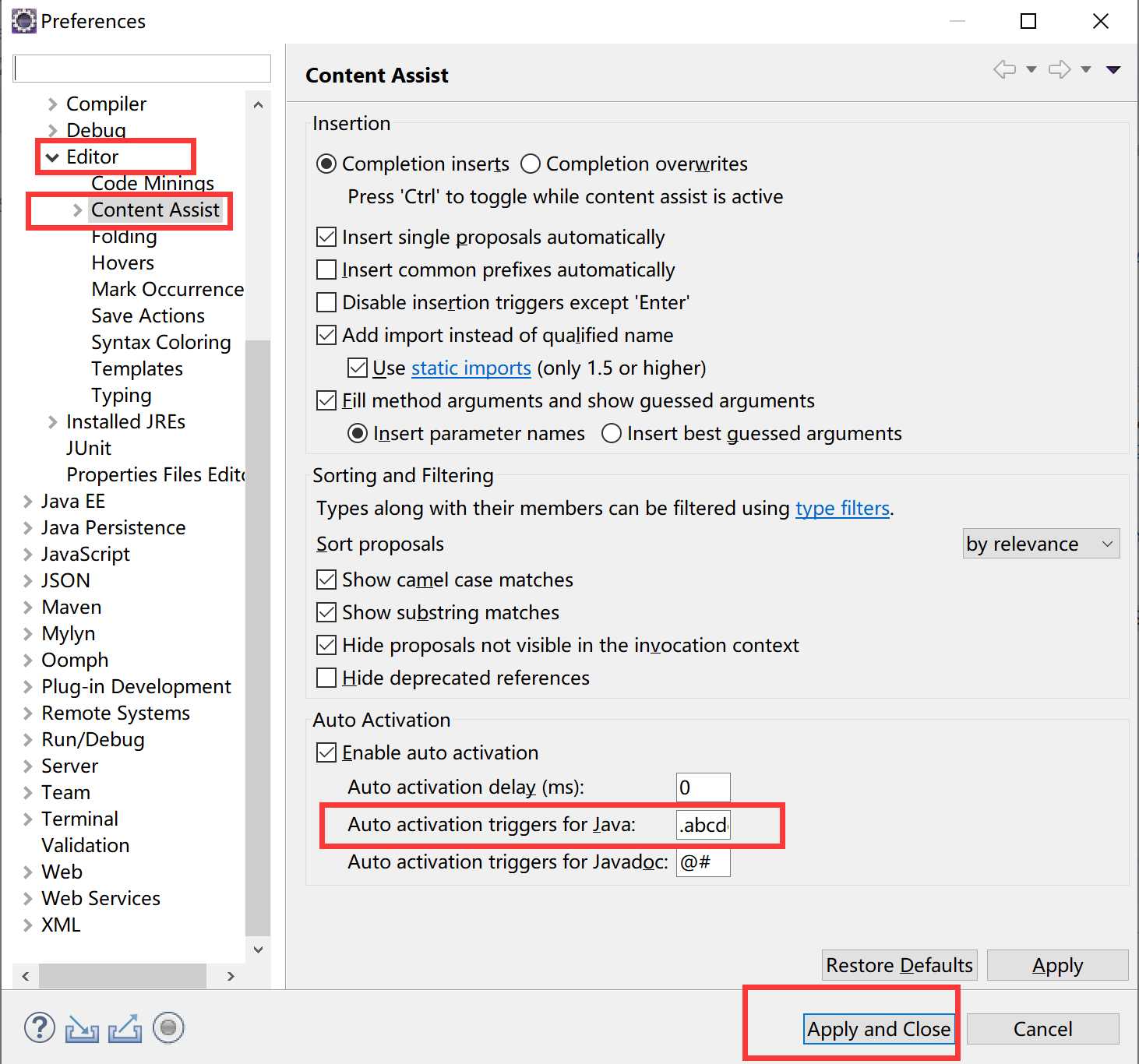Select Syntax Coloring in the tree
The width and height of the screenshot is (1139, 1064).
160,343
